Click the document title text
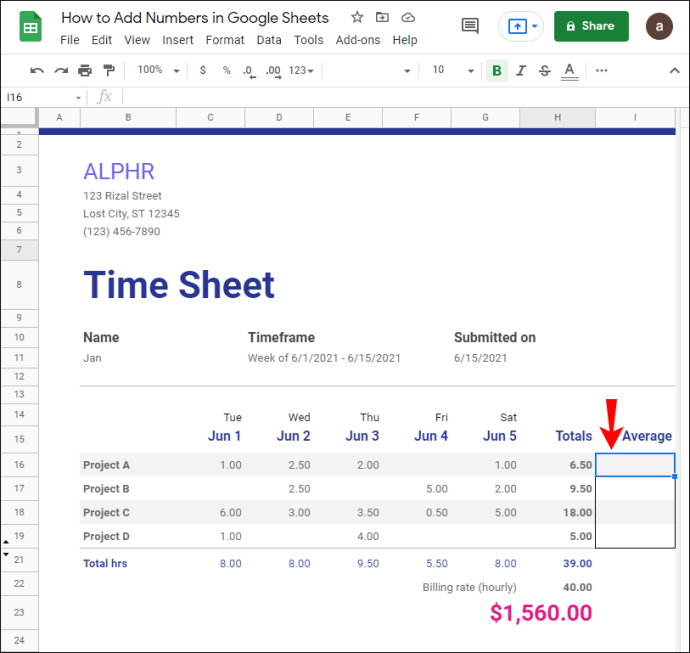This screenshot has height=653, width=690. pyautogui.click(x=195, y=18)
